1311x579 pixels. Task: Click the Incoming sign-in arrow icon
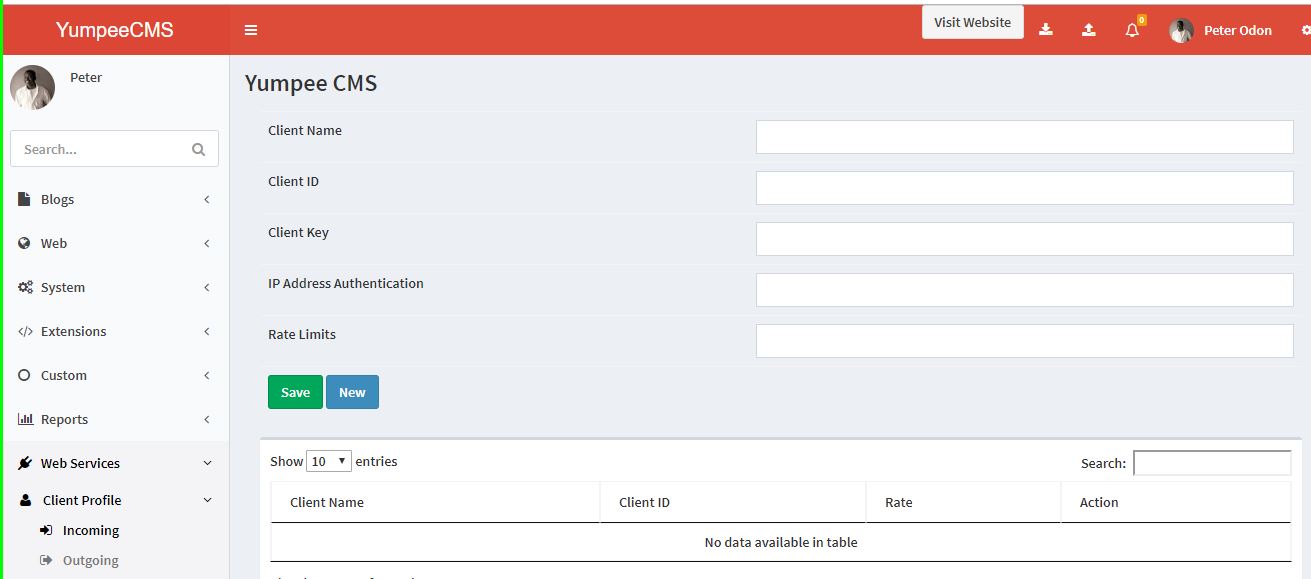click(x=46, y=530)
